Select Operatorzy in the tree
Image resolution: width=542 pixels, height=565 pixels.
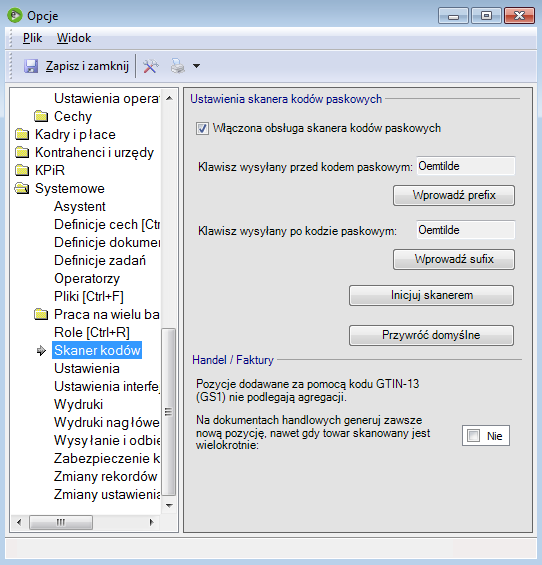tap(87, 278)
